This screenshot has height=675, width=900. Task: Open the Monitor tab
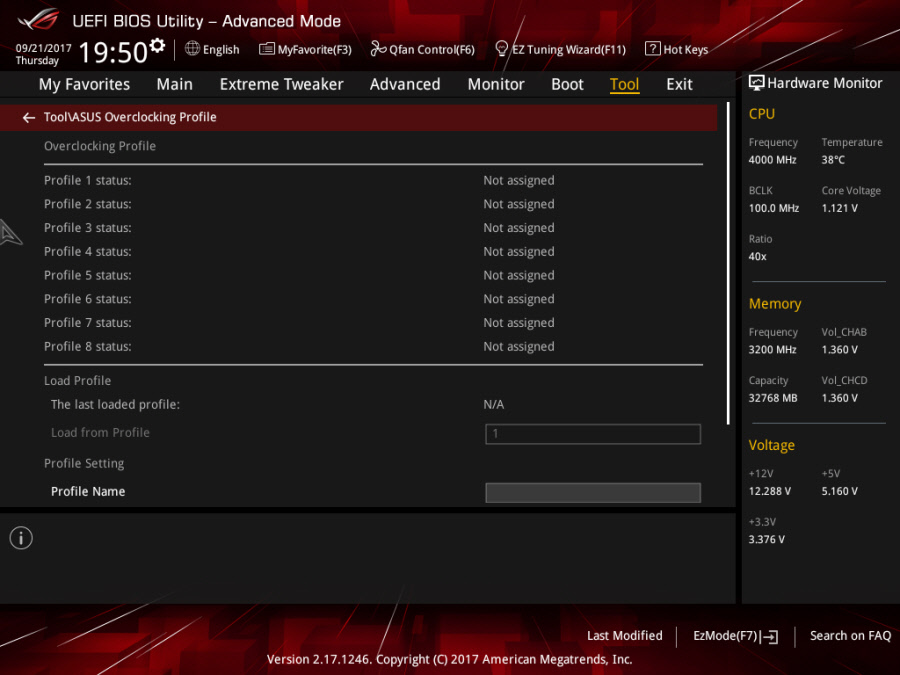pyautogui.click(x=496, y=84)
